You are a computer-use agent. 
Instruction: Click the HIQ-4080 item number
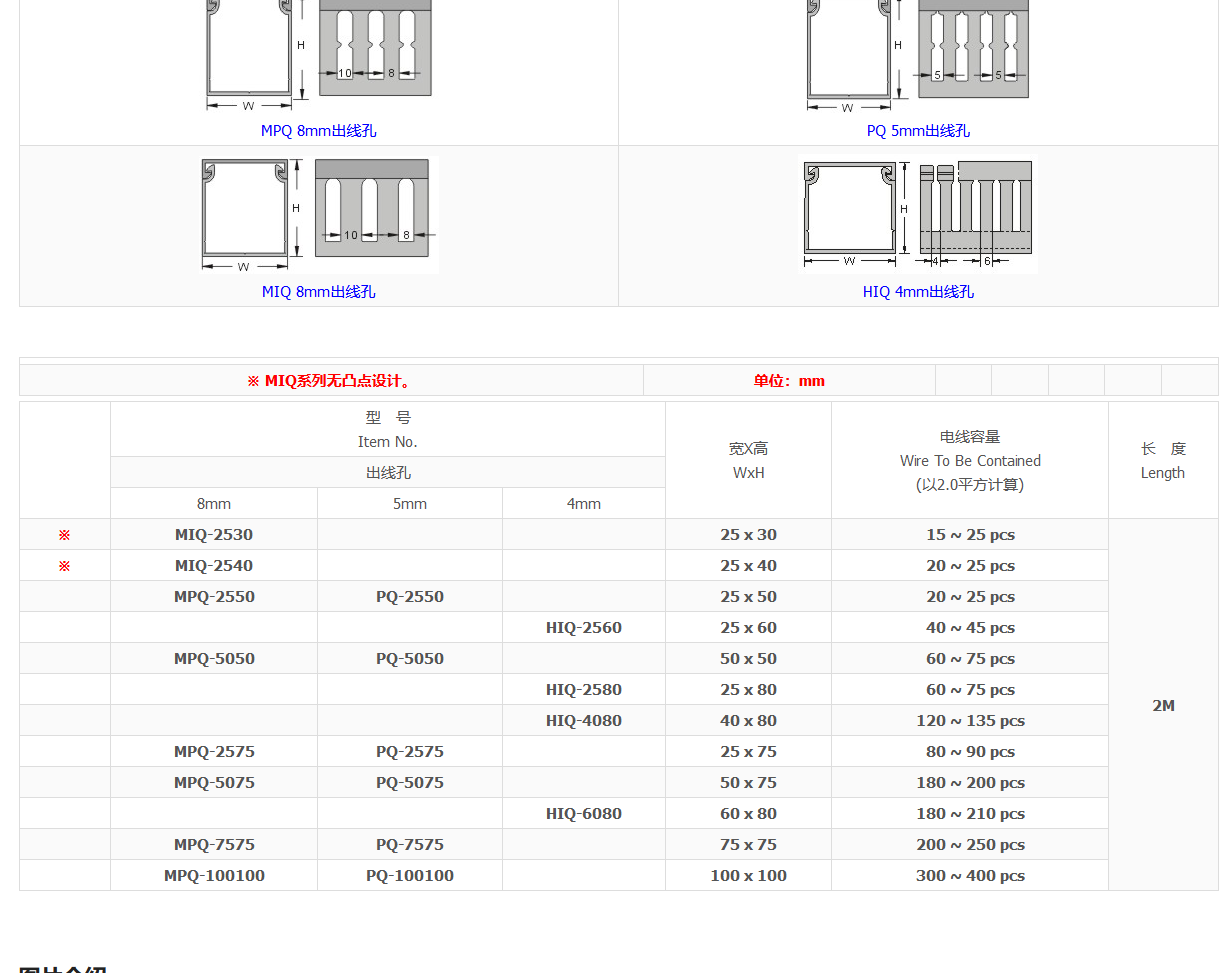pos(583,721)
